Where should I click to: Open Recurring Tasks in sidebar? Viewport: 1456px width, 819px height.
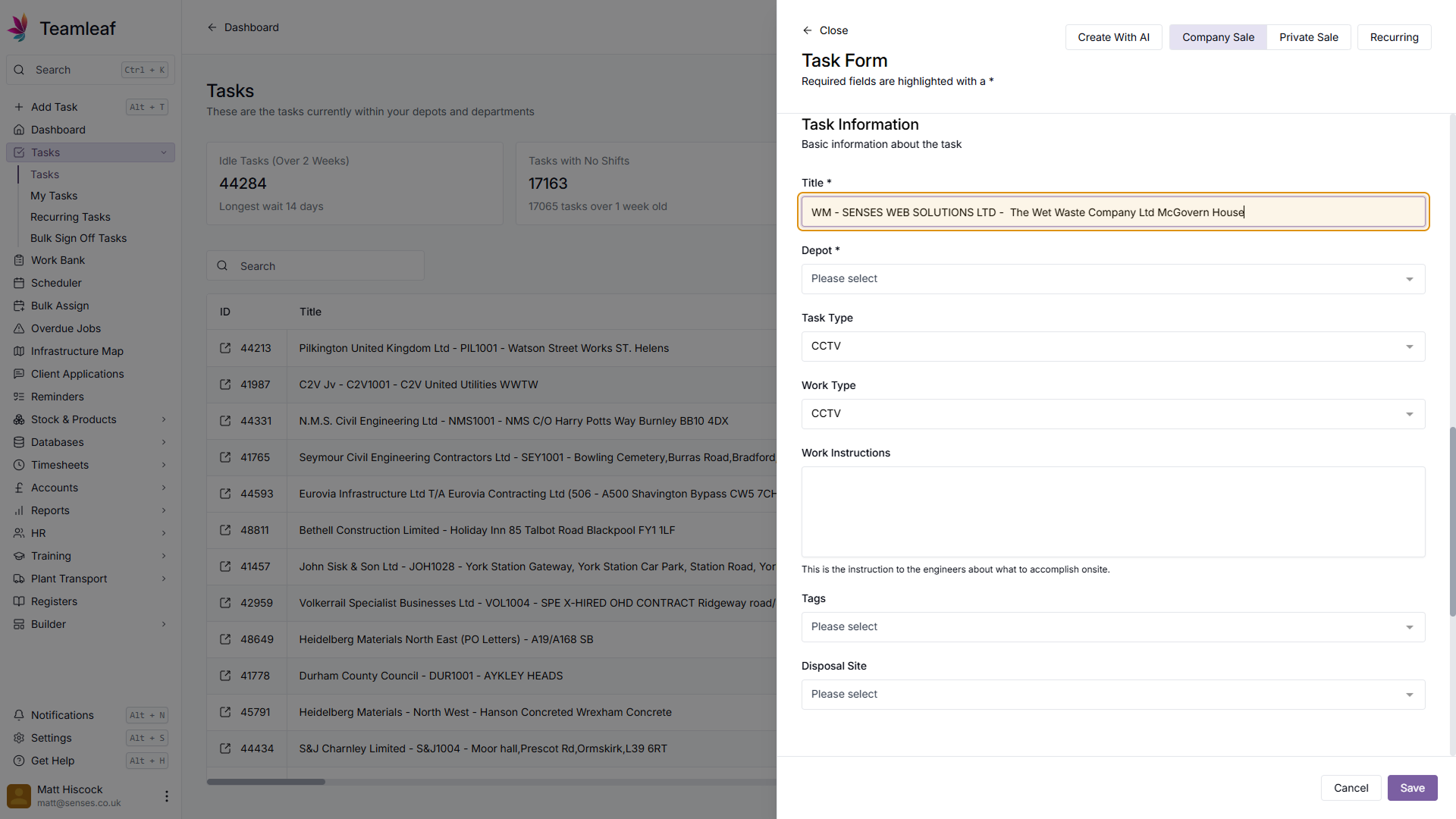(x=71, y=217)
